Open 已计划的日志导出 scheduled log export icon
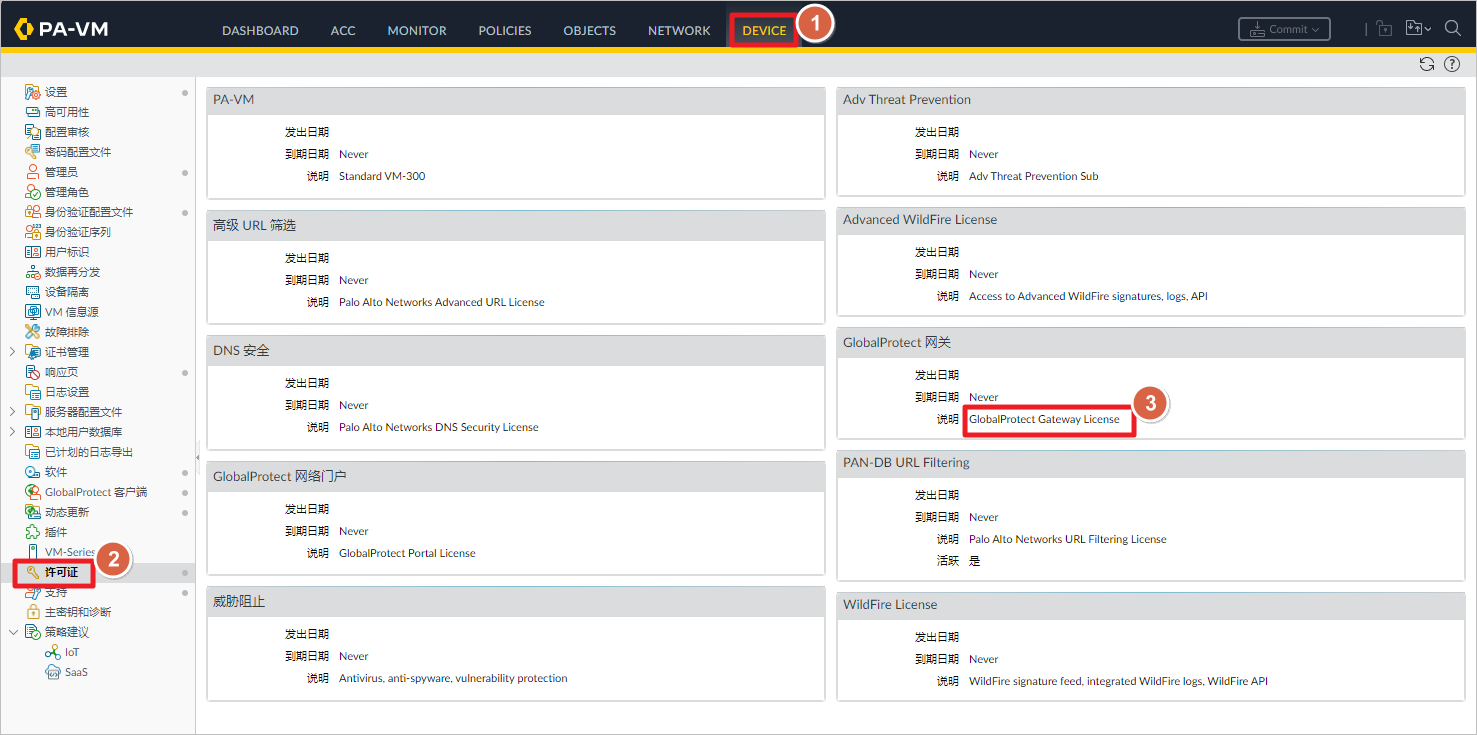The image size is (1477, 735). (33, 452)
